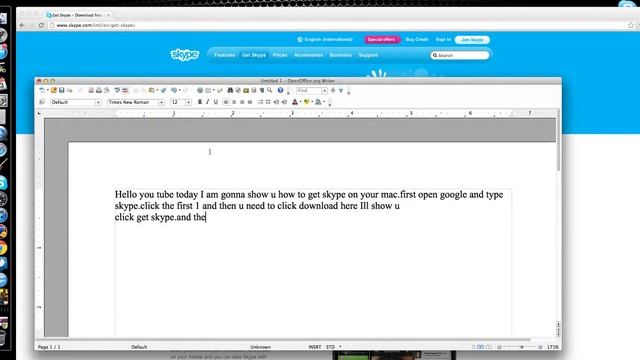Apply font color with the A icon
This screenshot has width=640, height=360.
click(x=295, y=102)
